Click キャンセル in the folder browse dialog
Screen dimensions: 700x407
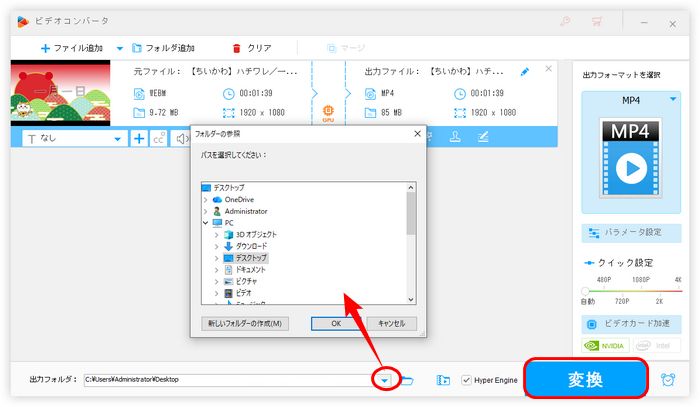point(392,324)
